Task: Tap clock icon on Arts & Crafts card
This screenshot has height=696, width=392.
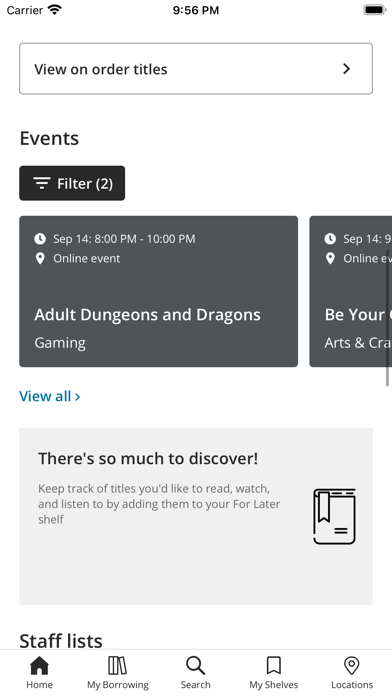Action: click(x=330, y=239)
